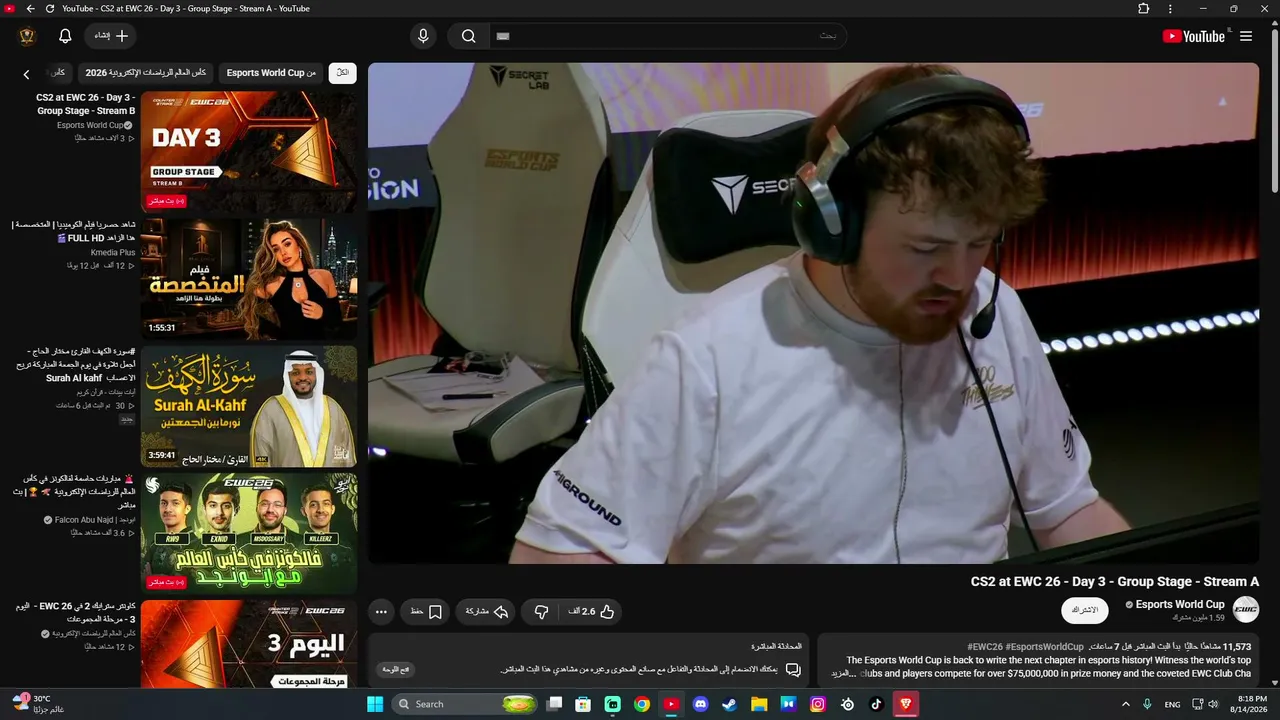This screenshot has height=720, width=1280.
Task: Subscribe with the 'الاشتراك' button
Action: [1085, 610]
